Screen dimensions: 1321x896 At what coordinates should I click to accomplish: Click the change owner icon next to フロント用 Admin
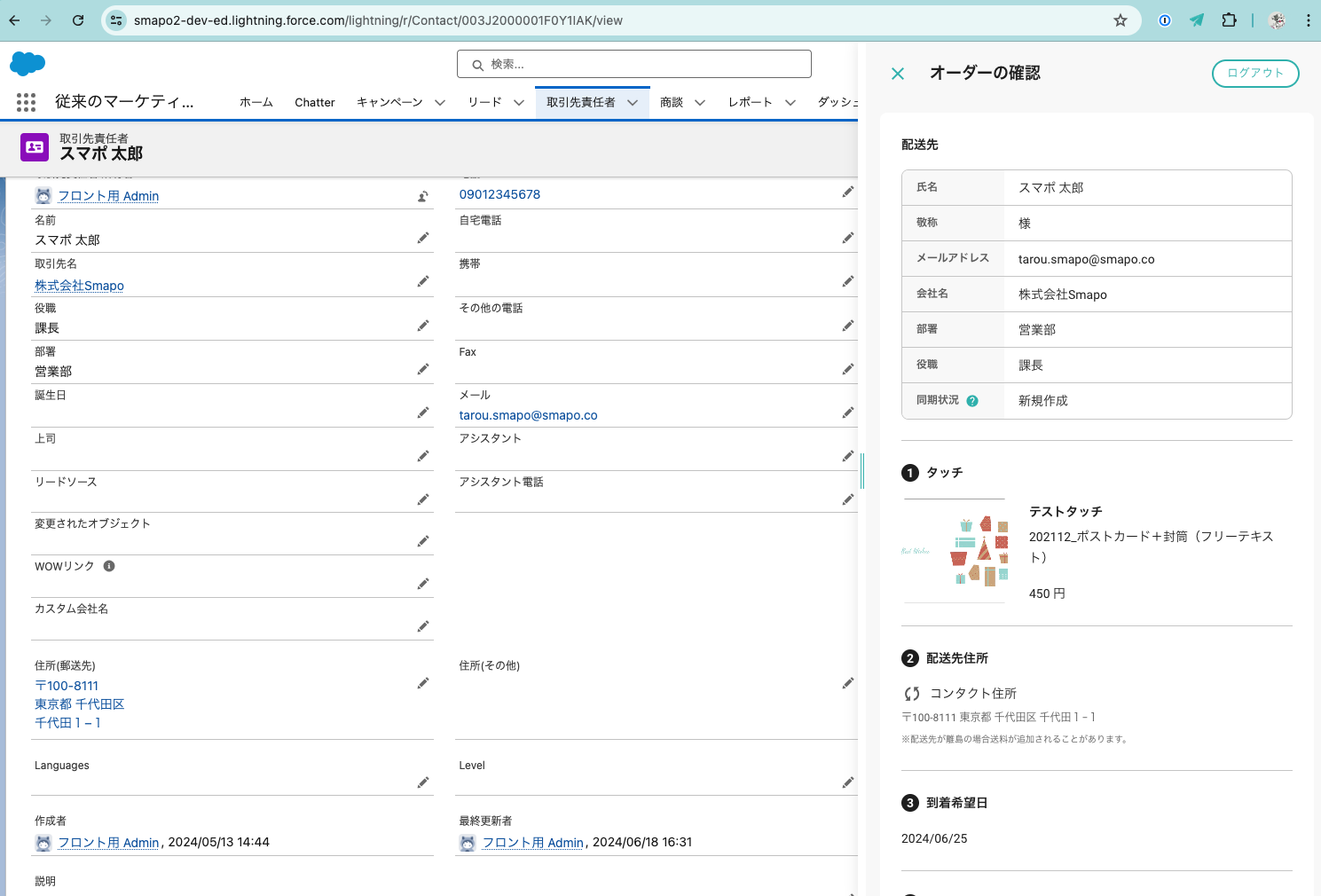click(x=423, y=196)
